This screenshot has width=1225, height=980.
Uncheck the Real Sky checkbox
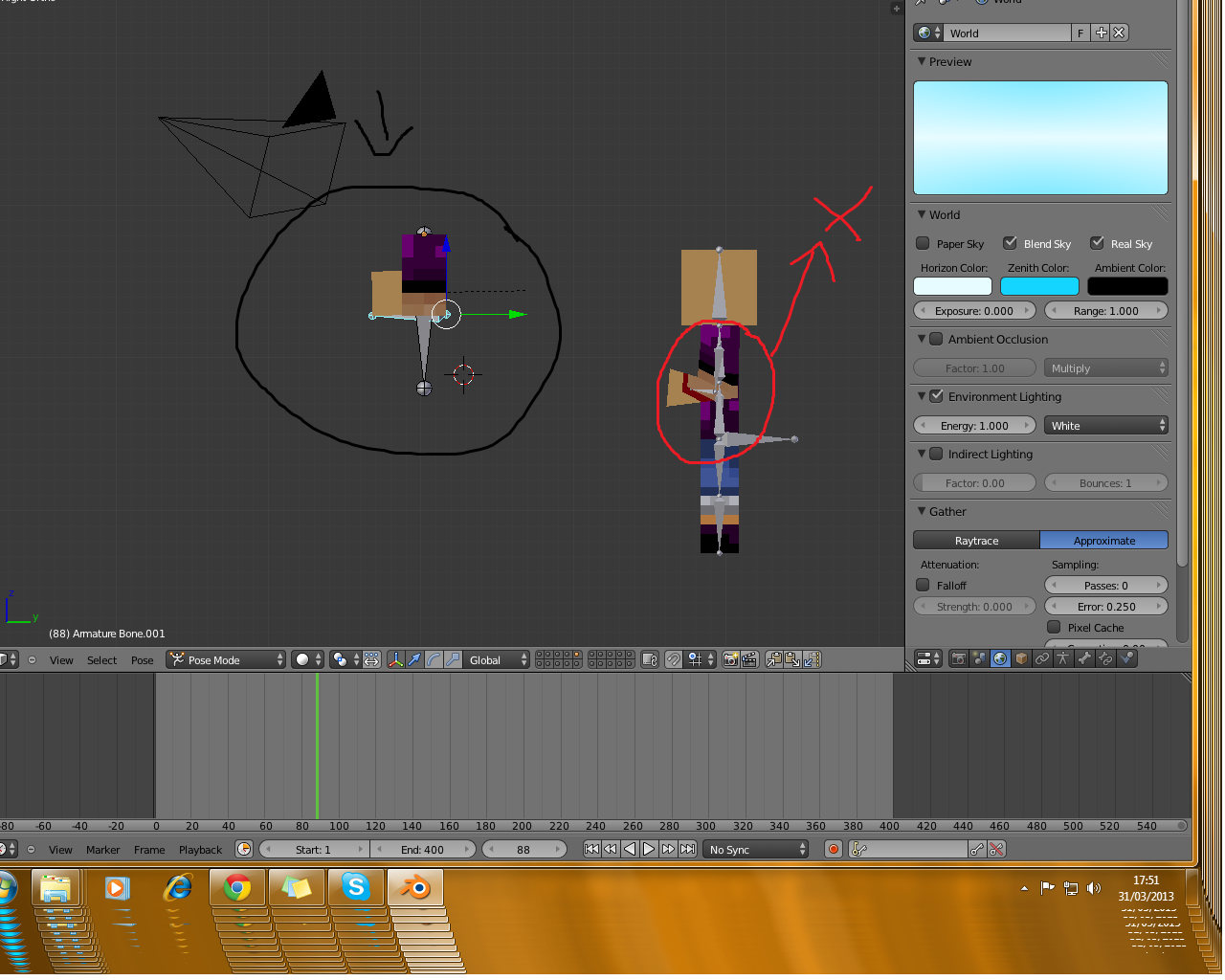click(x=1098, y=243)
